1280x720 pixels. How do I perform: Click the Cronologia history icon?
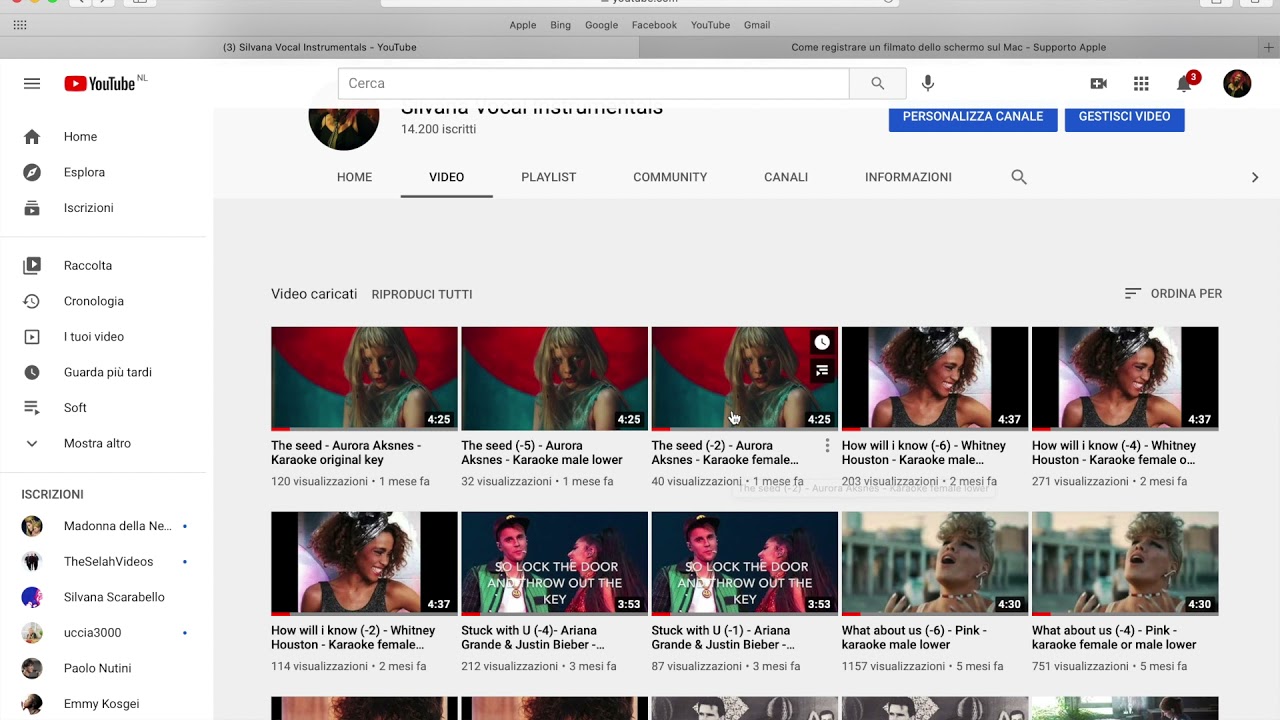click(x=32, y=301)
